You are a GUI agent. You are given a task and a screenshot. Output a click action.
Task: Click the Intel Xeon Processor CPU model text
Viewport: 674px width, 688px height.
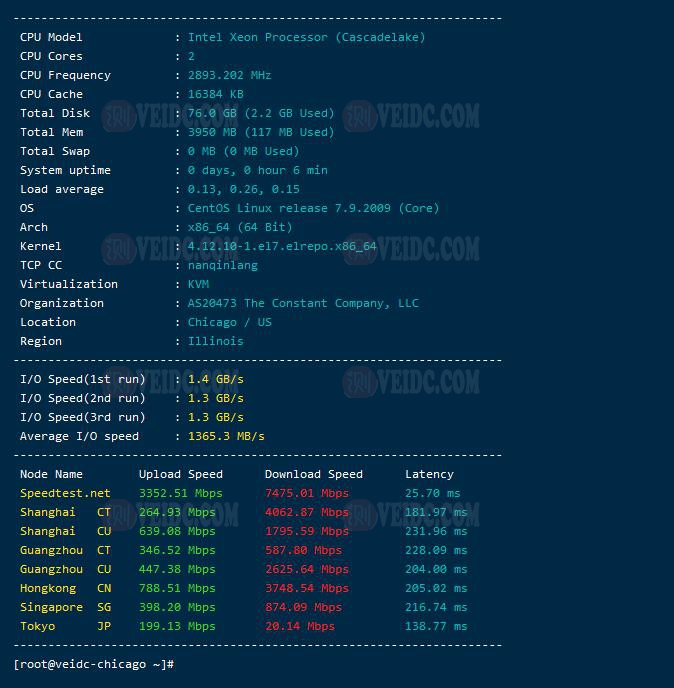[x=306, y=37]
